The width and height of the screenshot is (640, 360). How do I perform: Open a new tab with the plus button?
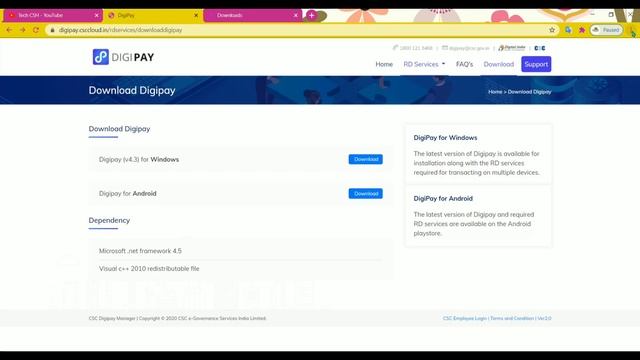coord(311,15)
